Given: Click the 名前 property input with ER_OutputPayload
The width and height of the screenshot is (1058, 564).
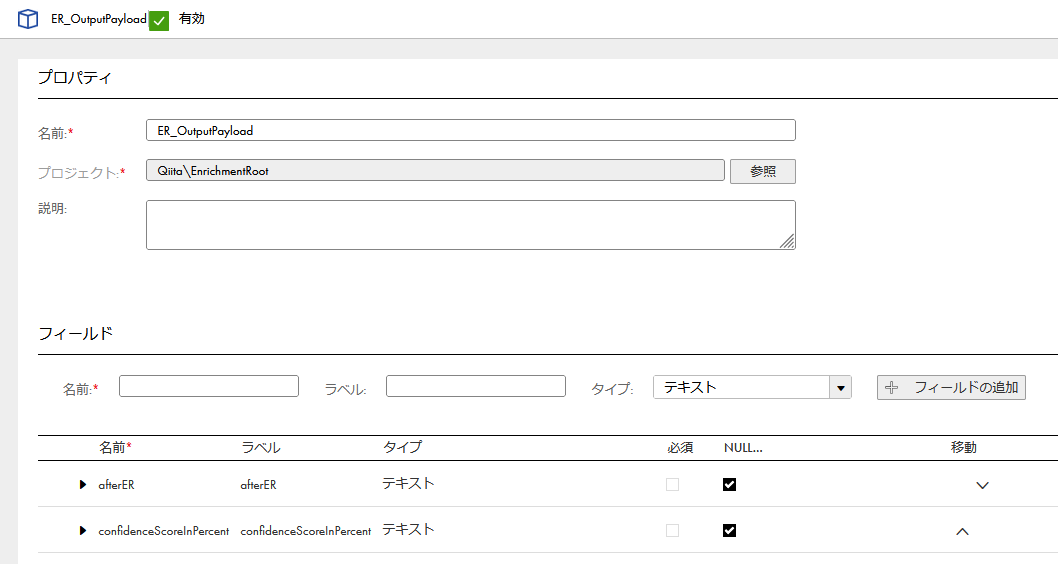Looking at the screenshot, I should (x=470, y=130).
